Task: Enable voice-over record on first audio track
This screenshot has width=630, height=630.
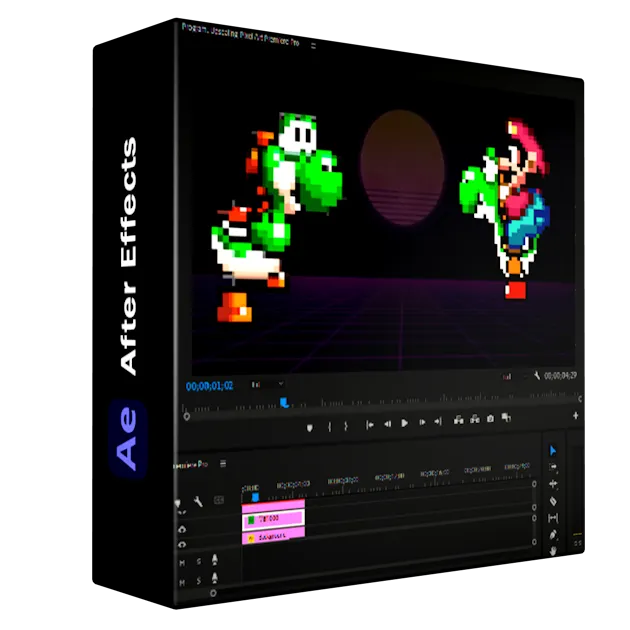Action: point(215,560)
